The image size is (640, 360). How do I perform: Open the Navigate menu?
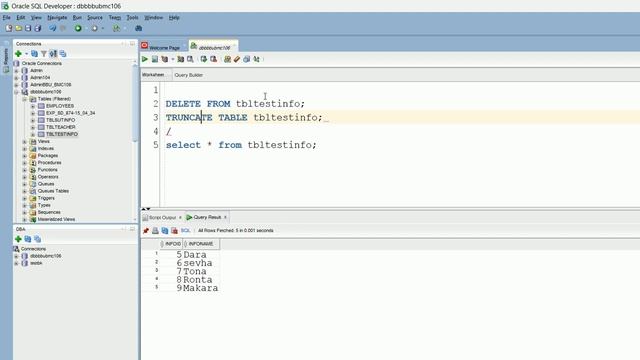pos(57,18)
